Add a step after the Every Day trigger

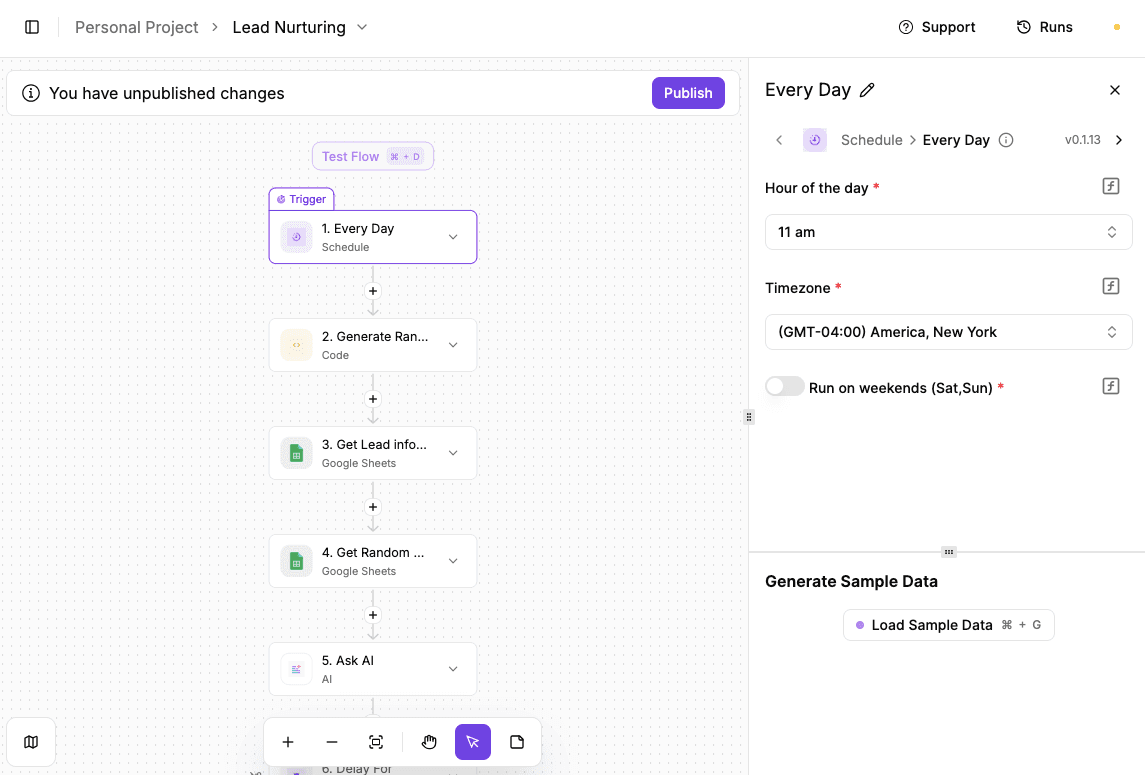click(x=372, y=290)
